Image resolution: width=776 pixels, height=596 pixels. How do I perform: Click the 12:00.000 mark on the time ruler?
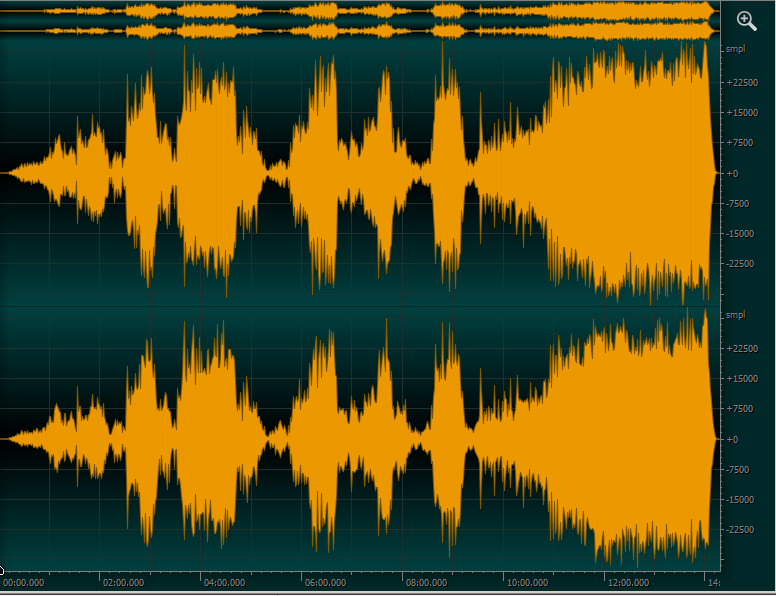point(629,583)
